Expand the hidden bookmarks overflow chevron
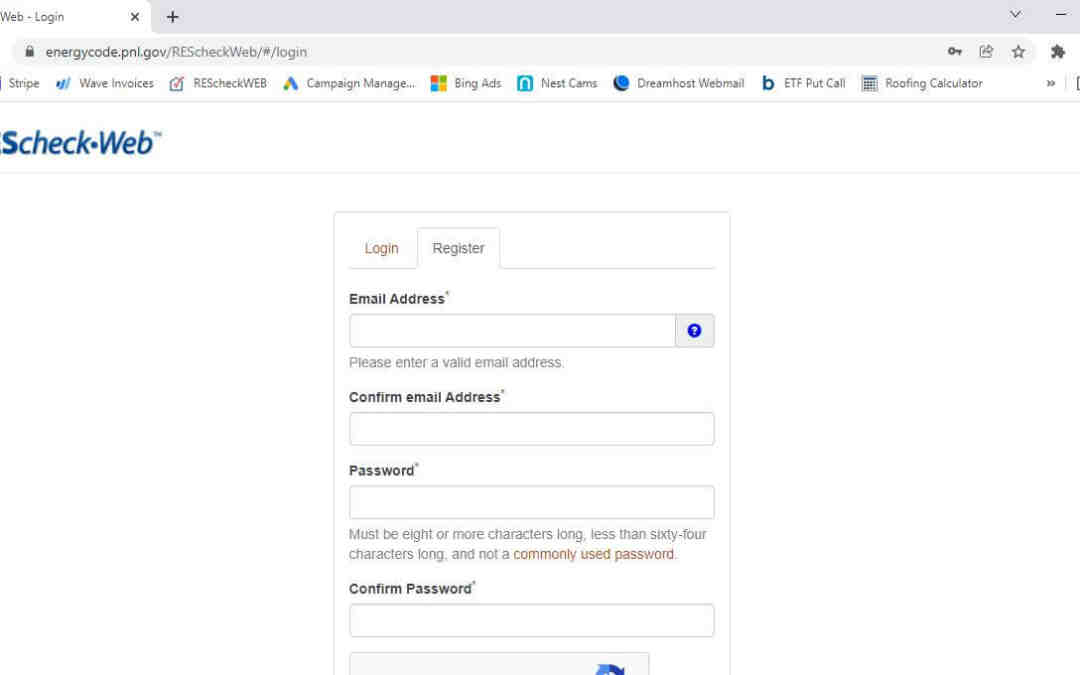 (1050, 84)
